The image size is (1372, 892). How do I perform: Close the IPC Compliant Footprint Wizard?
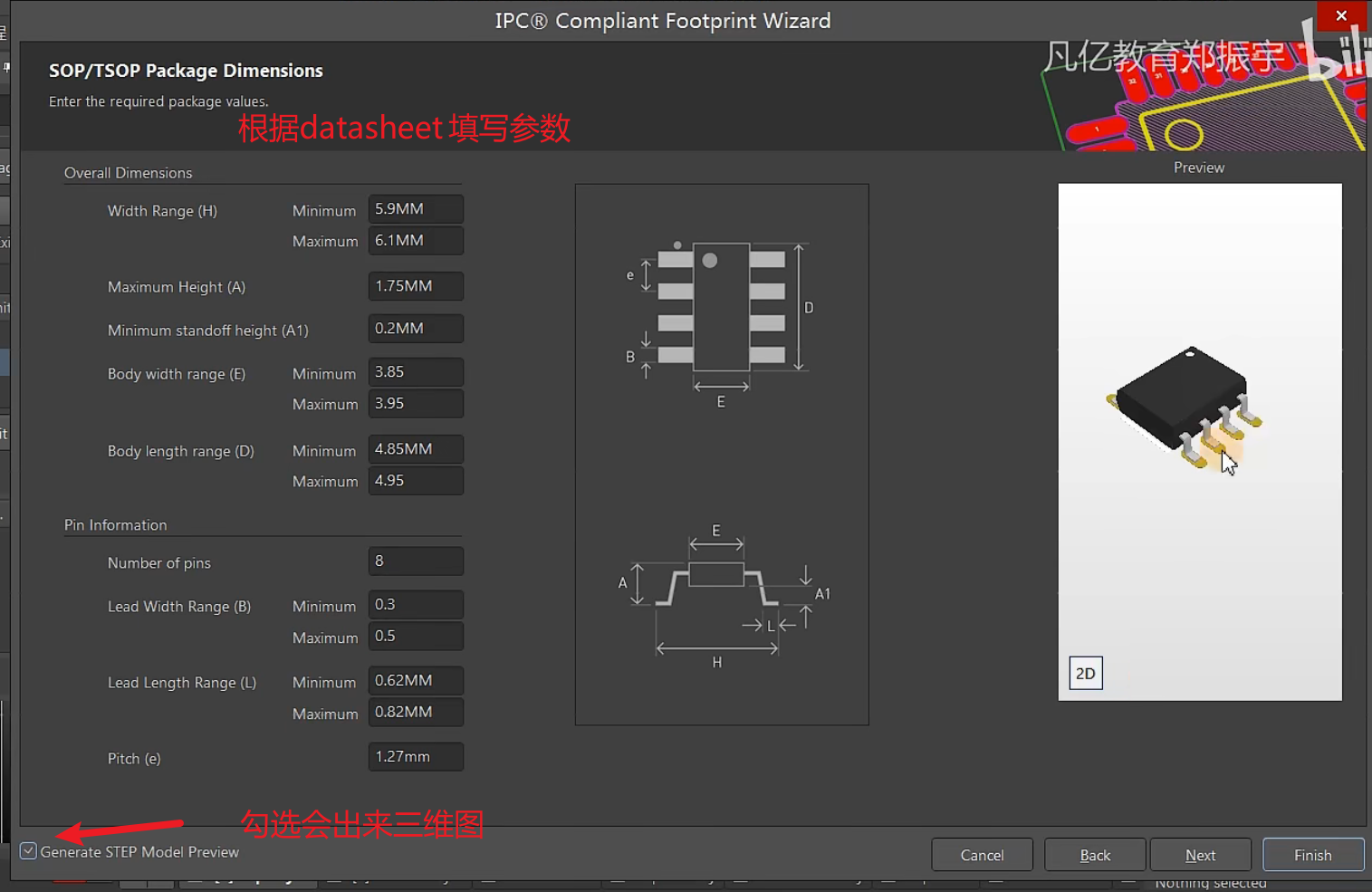coord(1341,16)
